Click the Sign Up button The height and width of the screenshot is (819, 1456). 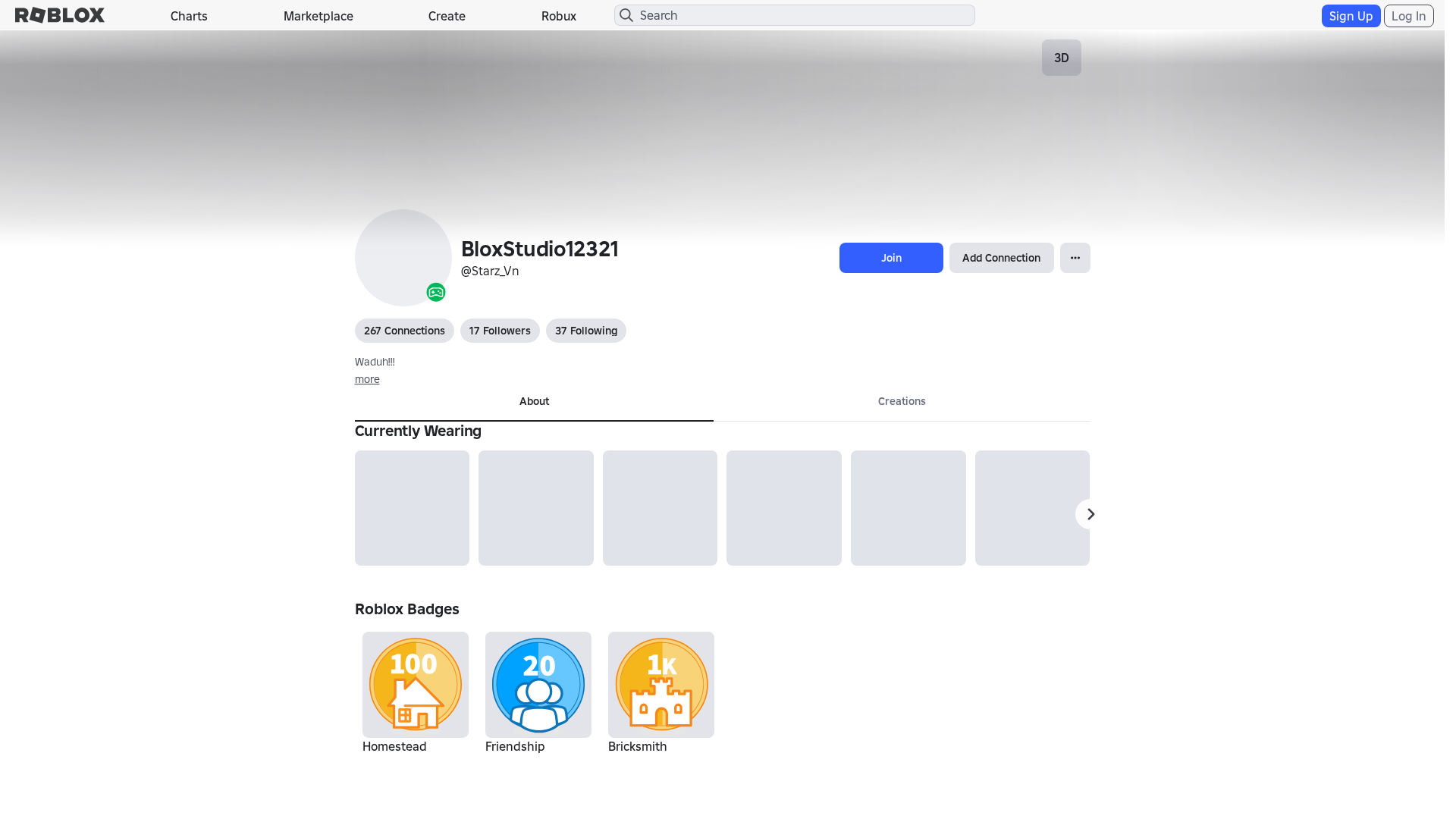[x=1351, y=16]
